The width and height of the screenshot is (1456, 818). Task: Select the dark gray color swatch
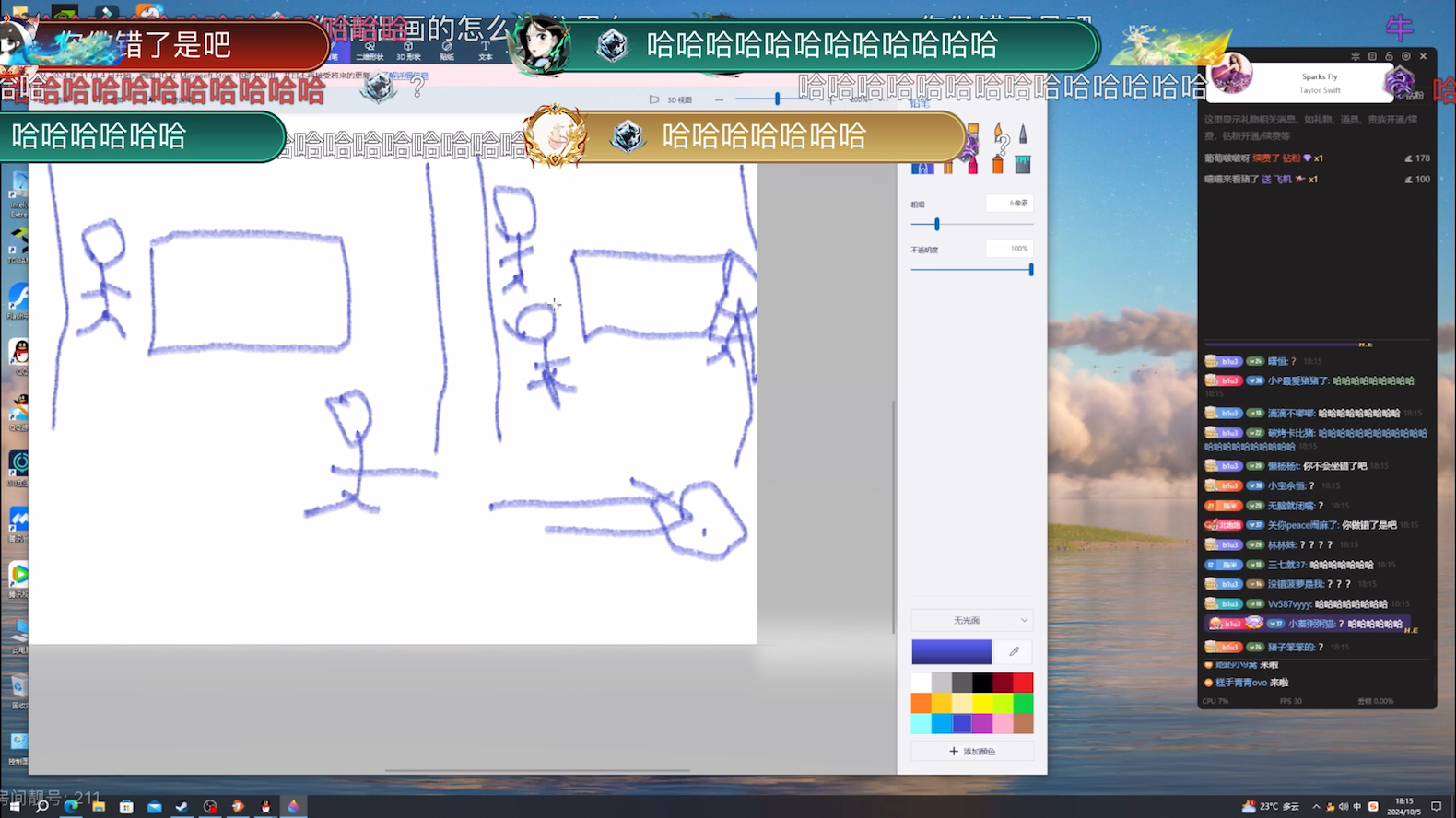point(961,683)
